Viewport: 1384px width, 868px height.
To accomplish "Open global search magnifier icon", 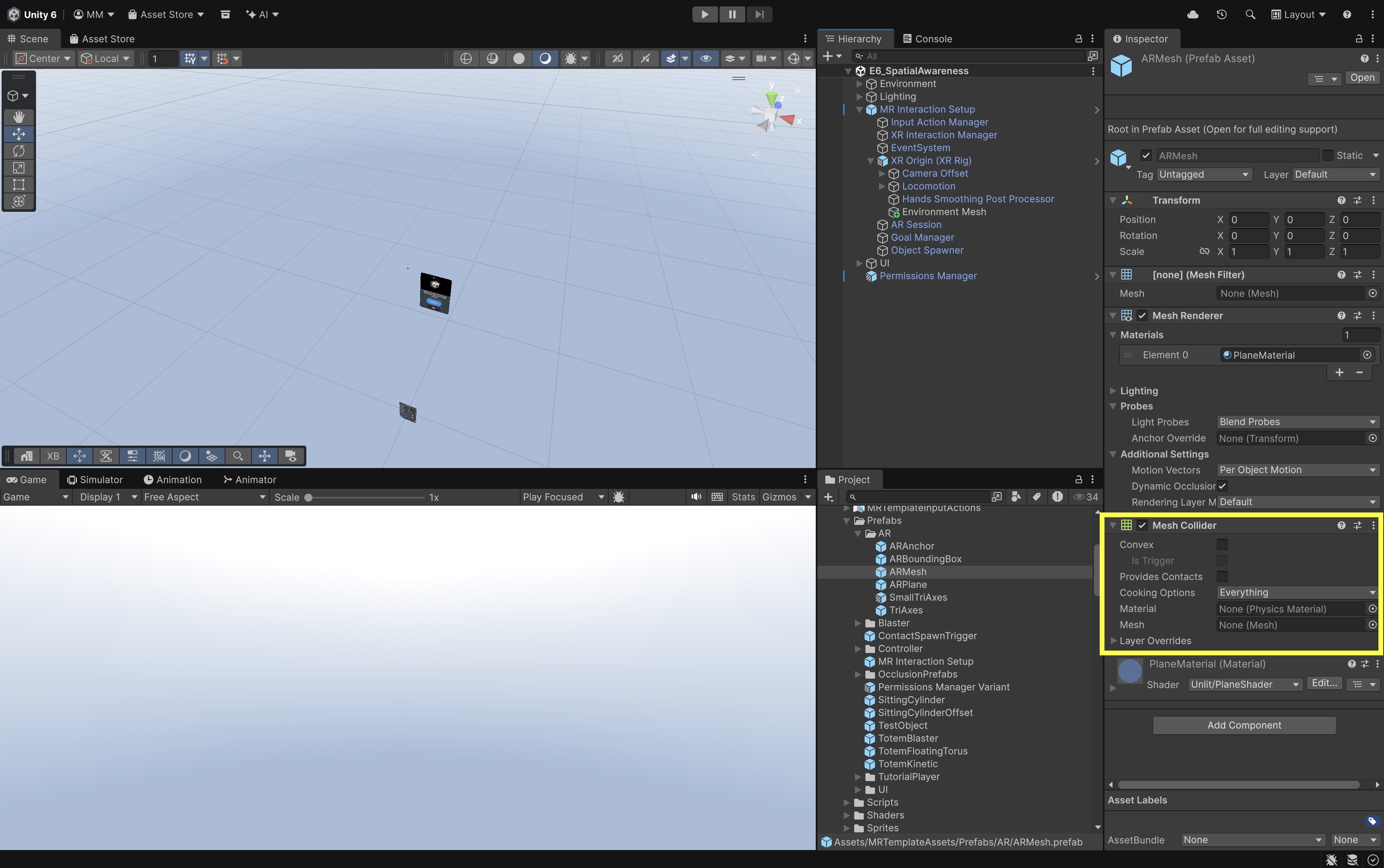I will [x=1250, y=14].
